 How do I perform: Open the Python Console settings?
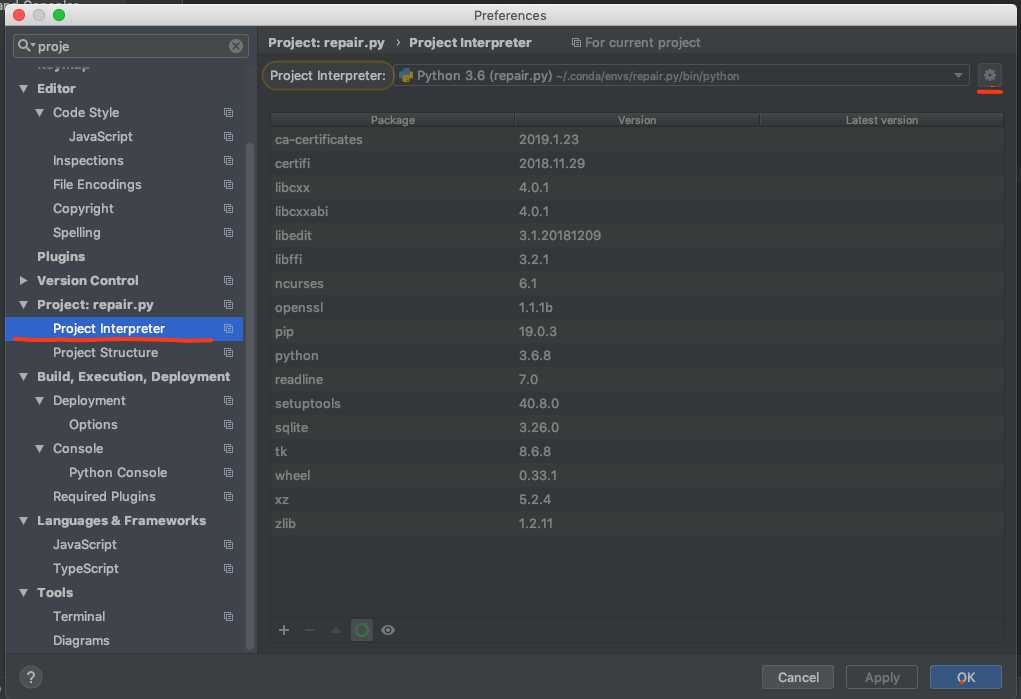118,472
